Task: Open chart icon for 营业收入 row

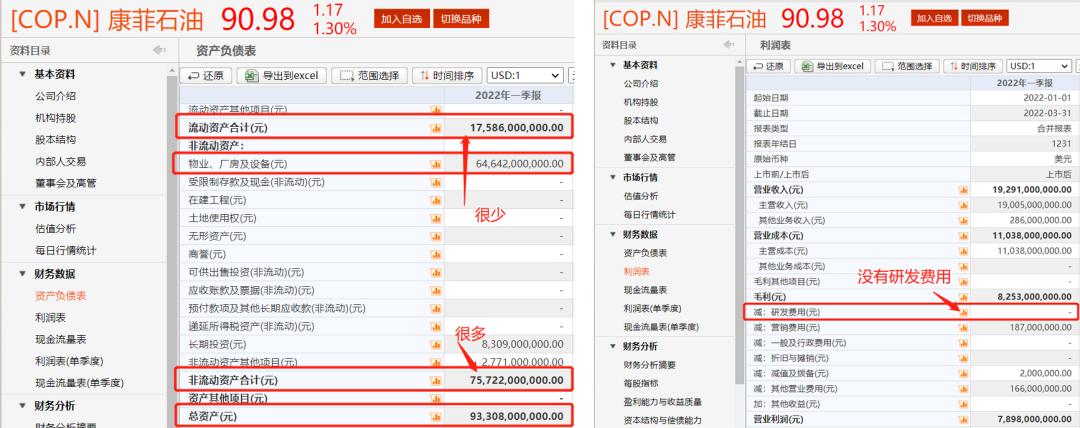Action: (x=963, y=190)
